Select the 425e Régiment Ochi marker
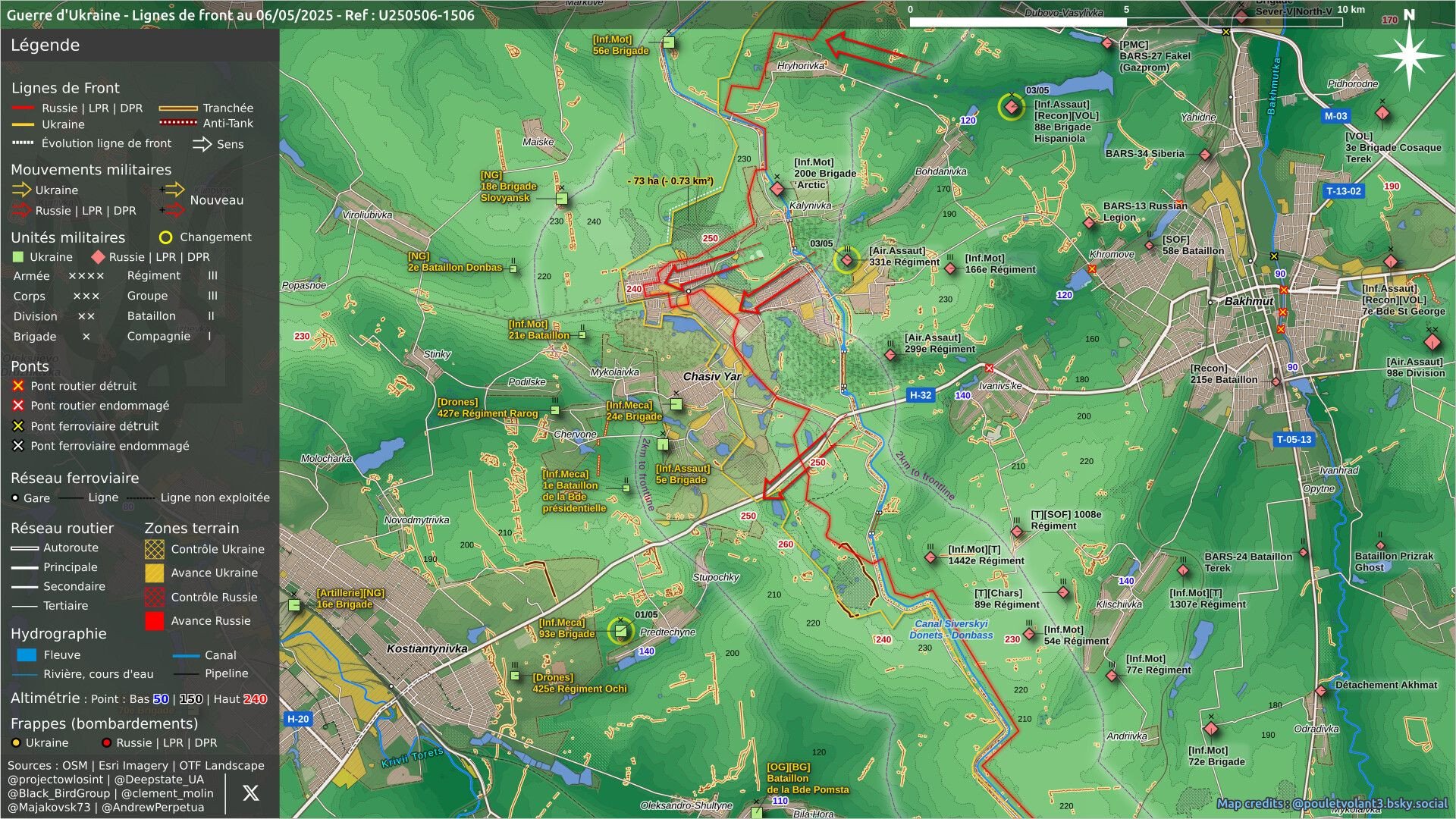Viewport: 1456px width, 819px height. coord(515,675)
